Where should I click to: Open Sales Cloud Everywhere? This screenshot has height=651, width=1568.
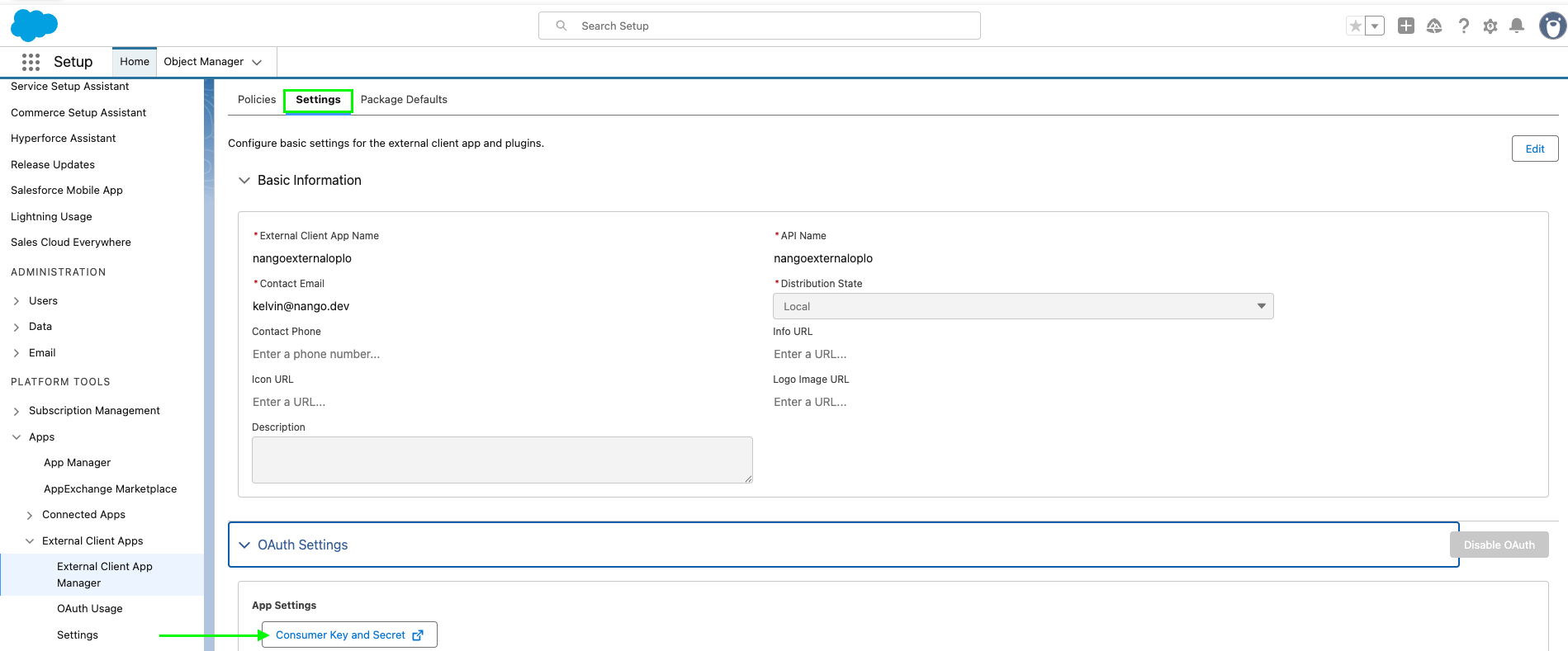click(x=71, y=243)
